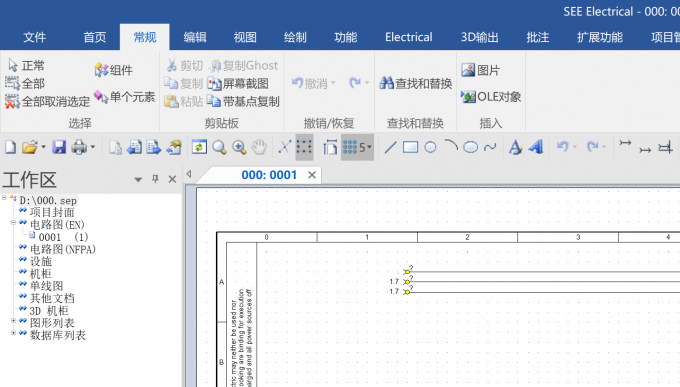Viewport: 680px width, 387px height.
Task: Toggle the workspace panel pin
Action: (x=155, y=179)
